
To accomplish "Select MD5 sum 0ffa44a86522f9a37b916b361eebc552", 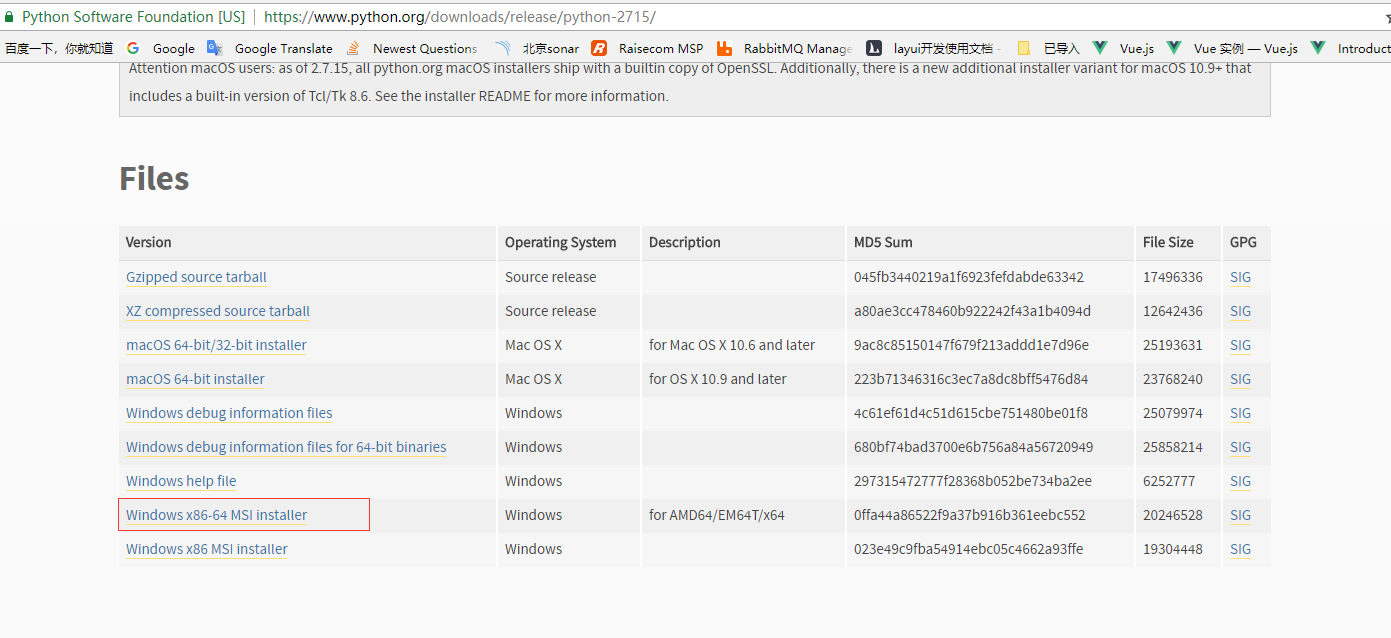I will point(969,515).
